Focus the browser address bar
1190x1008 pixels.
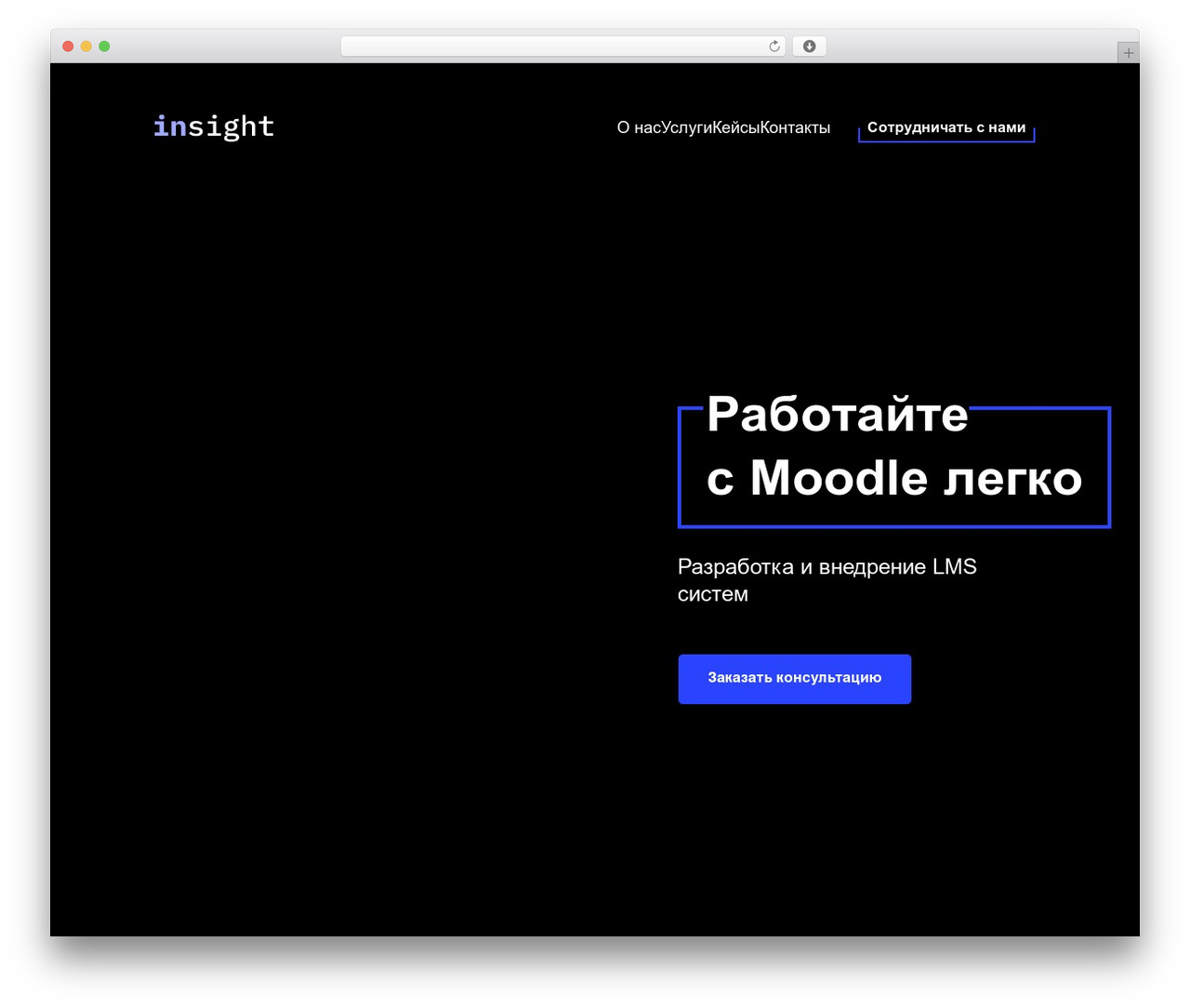point(563,46)
